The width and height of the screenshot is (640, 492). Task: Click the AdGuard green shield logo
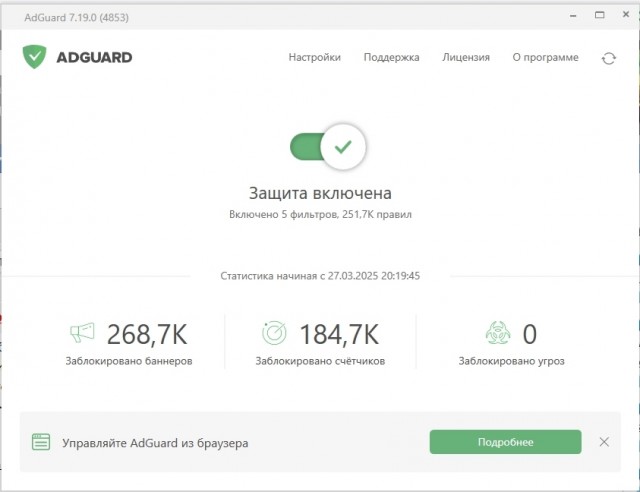tap(34, 57)
